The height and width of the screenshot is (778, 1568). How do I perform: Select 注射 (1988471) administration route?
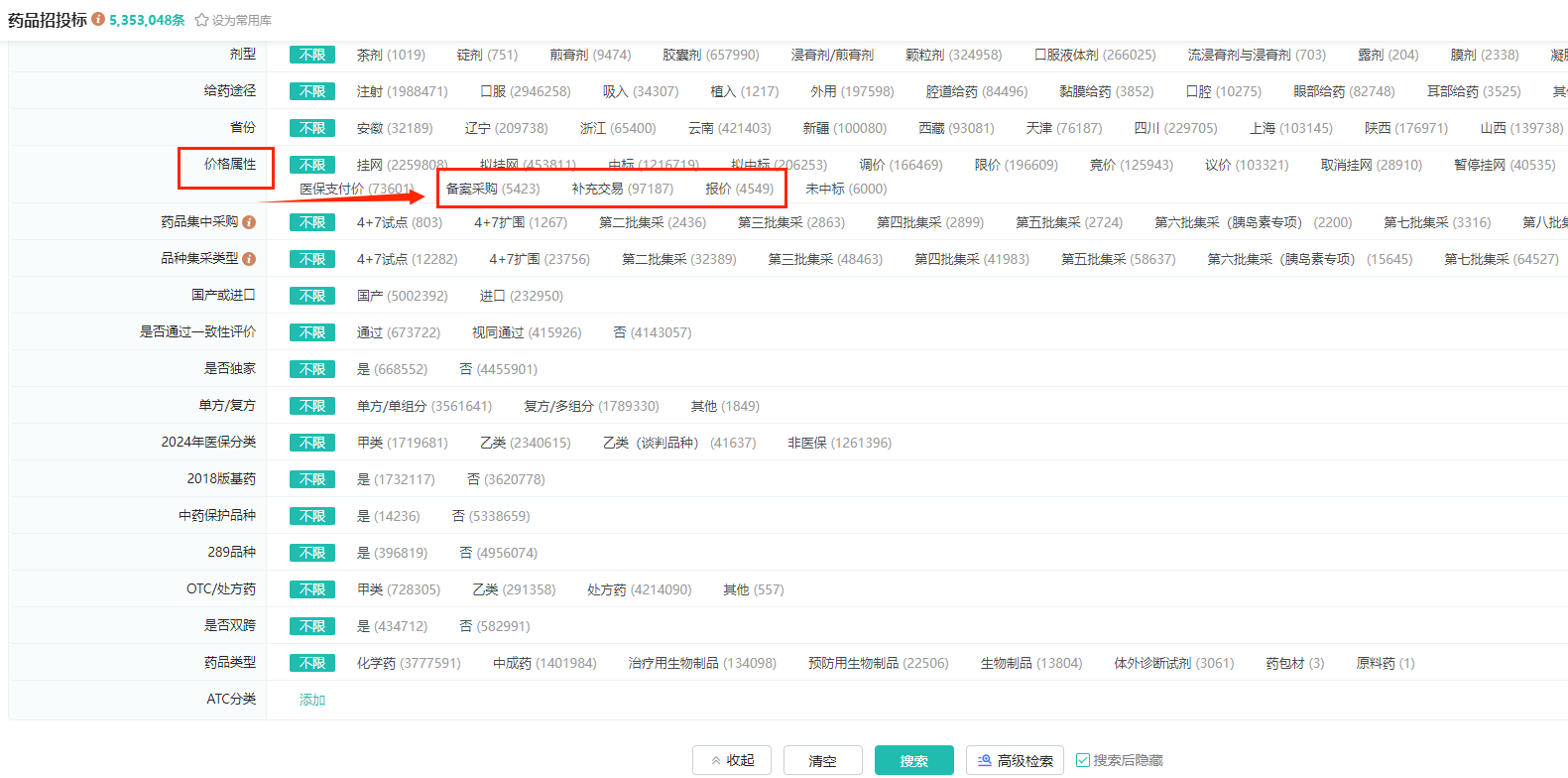(403, 91)
